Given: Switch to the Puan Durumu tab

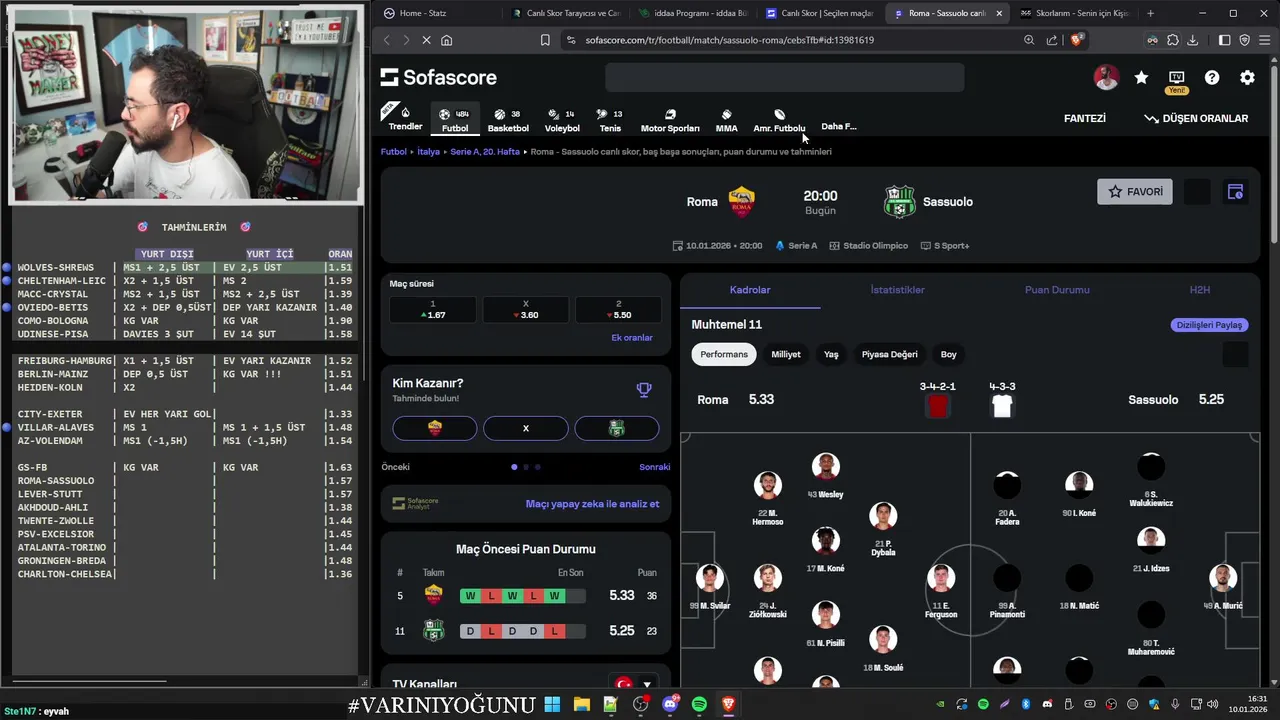Looking at the screenshot, I should 1057,290.
